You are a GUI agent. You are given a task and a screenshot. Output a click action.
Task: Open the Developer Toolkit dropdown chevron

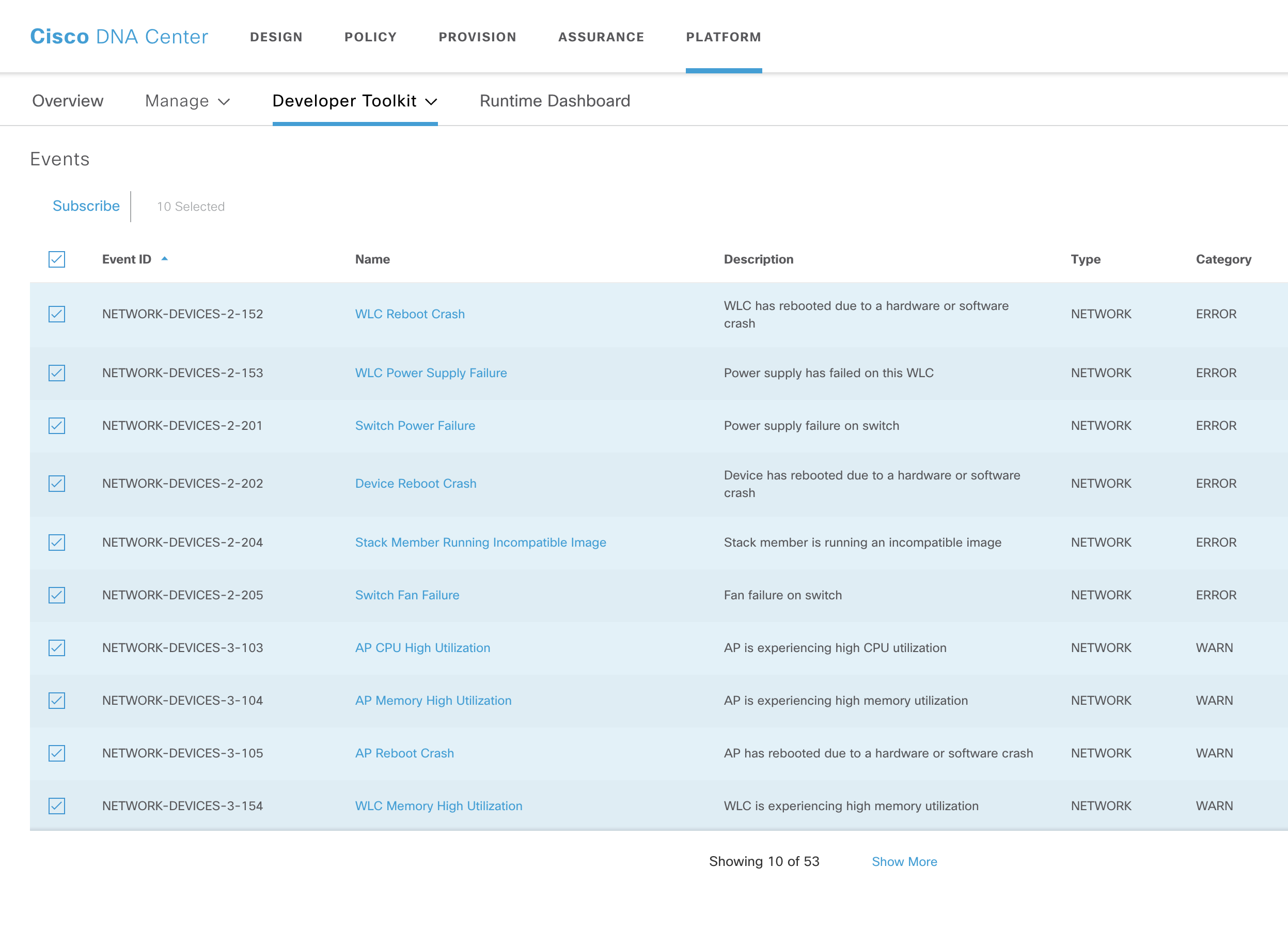[x=432, y=102]
